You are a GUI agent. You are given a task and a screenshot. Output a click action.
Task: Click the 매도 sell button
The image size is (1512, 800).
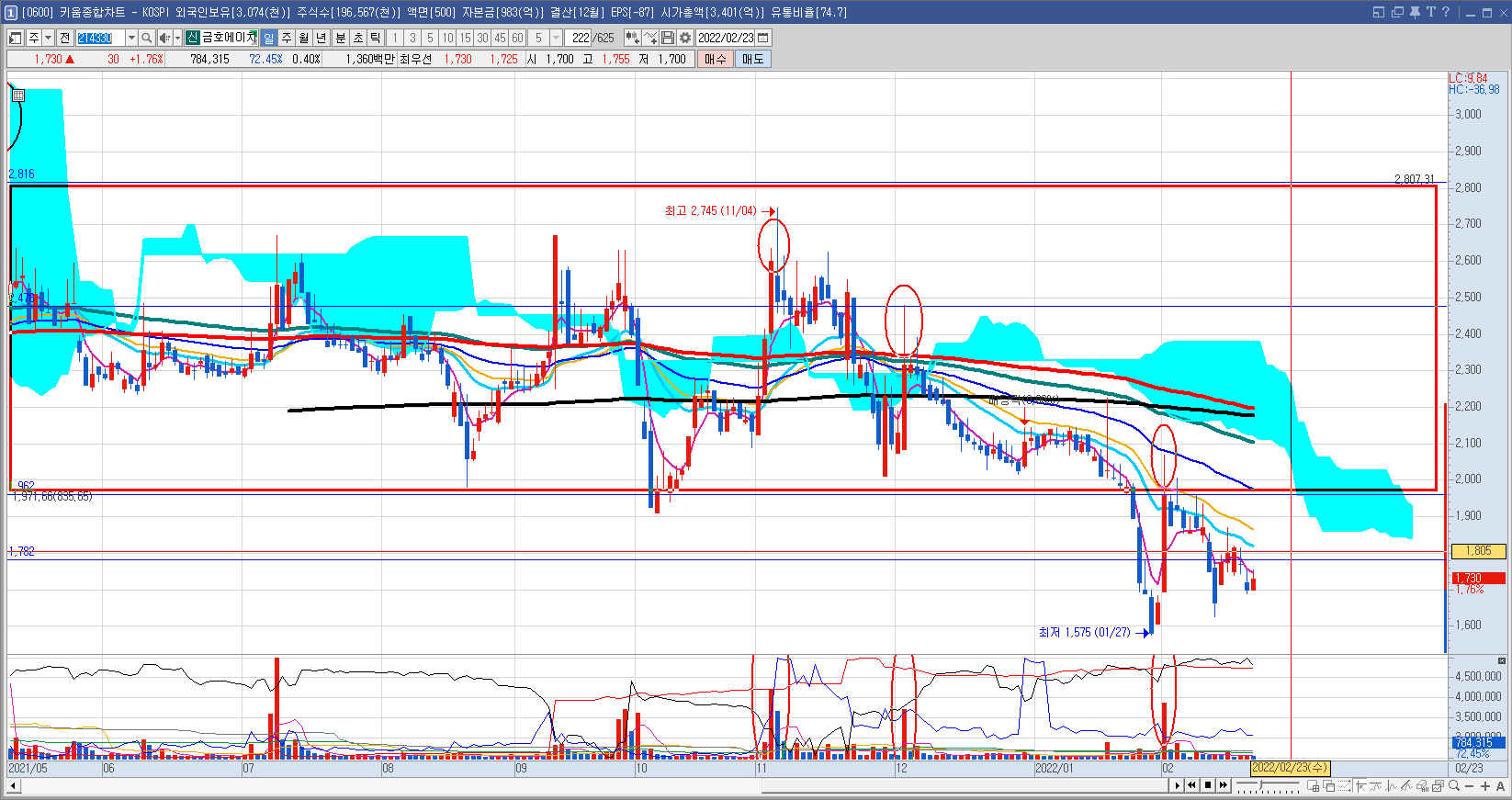[x=753, y=59]
